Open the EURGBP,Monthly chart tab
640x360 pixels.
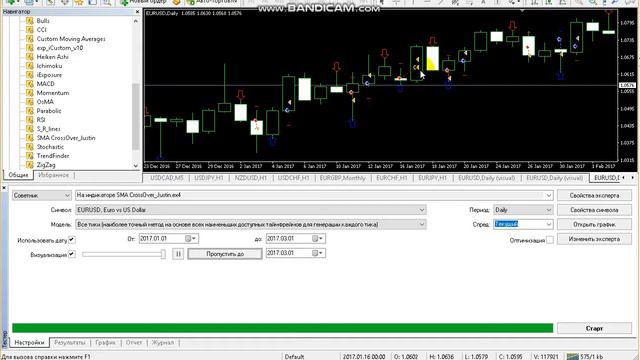342,178
